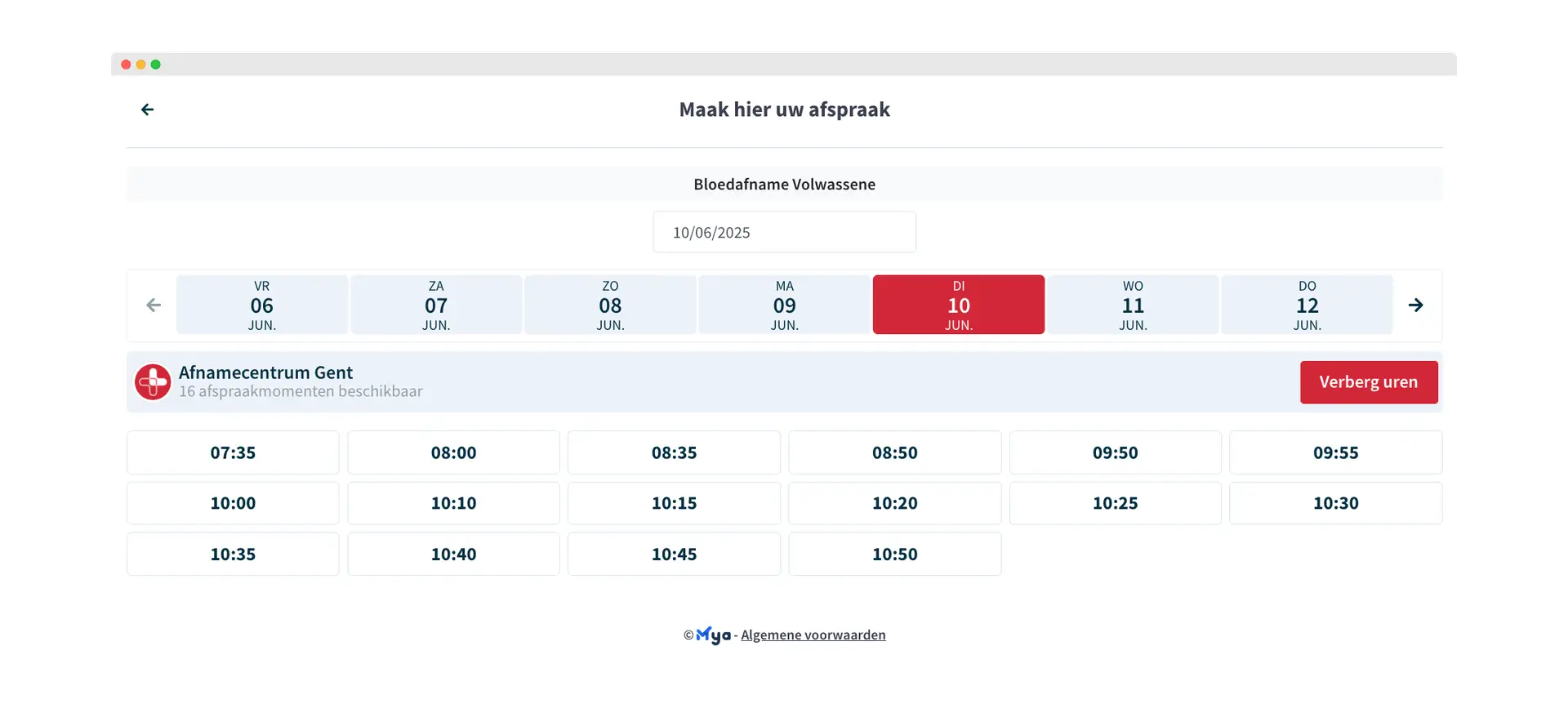This screenshot has height=704, width=1568.
Task: Hide time slots with Verberg uren
Action: 1369,382
